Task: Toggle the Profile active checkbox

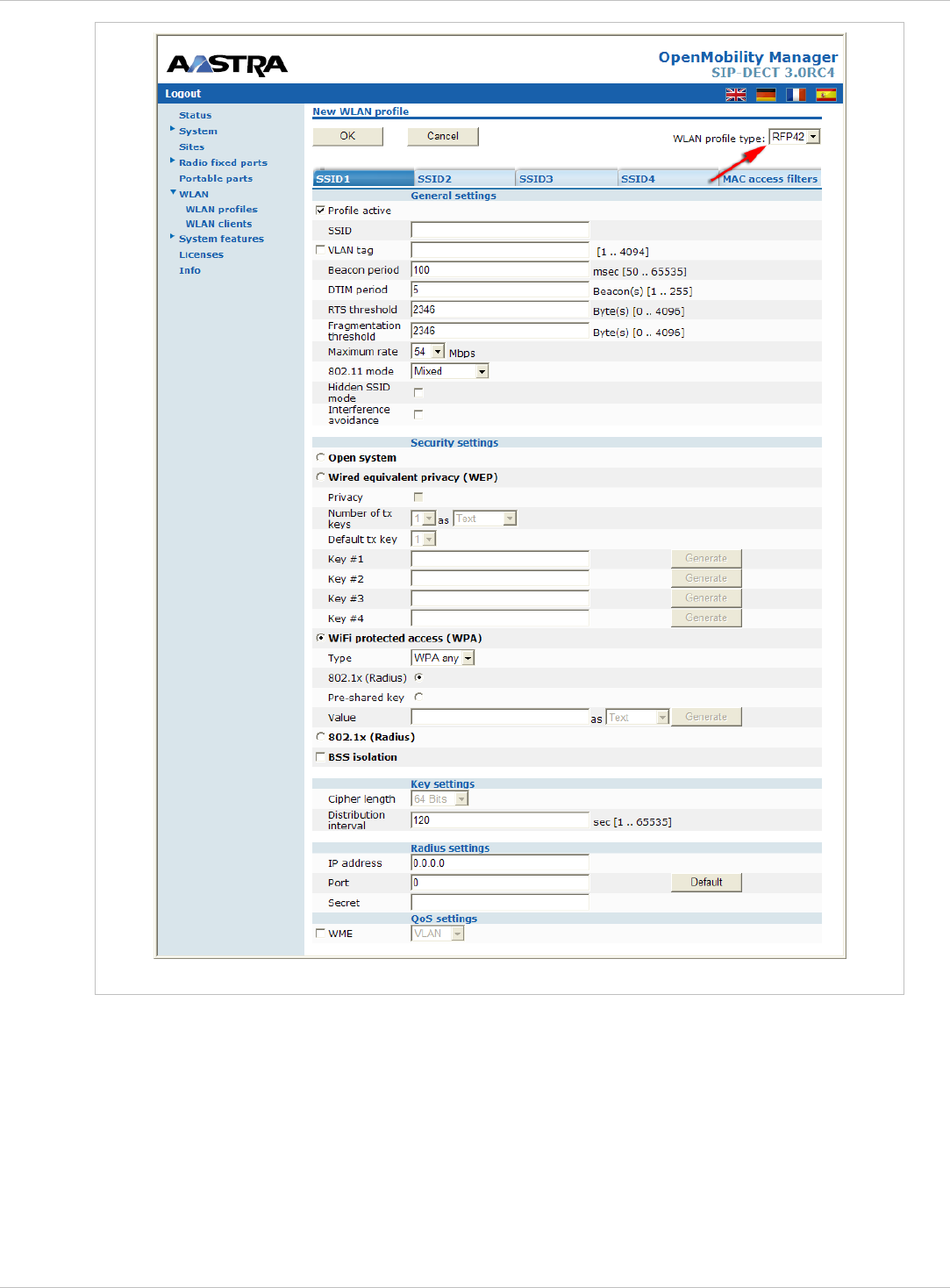Action: coord(320,211)
